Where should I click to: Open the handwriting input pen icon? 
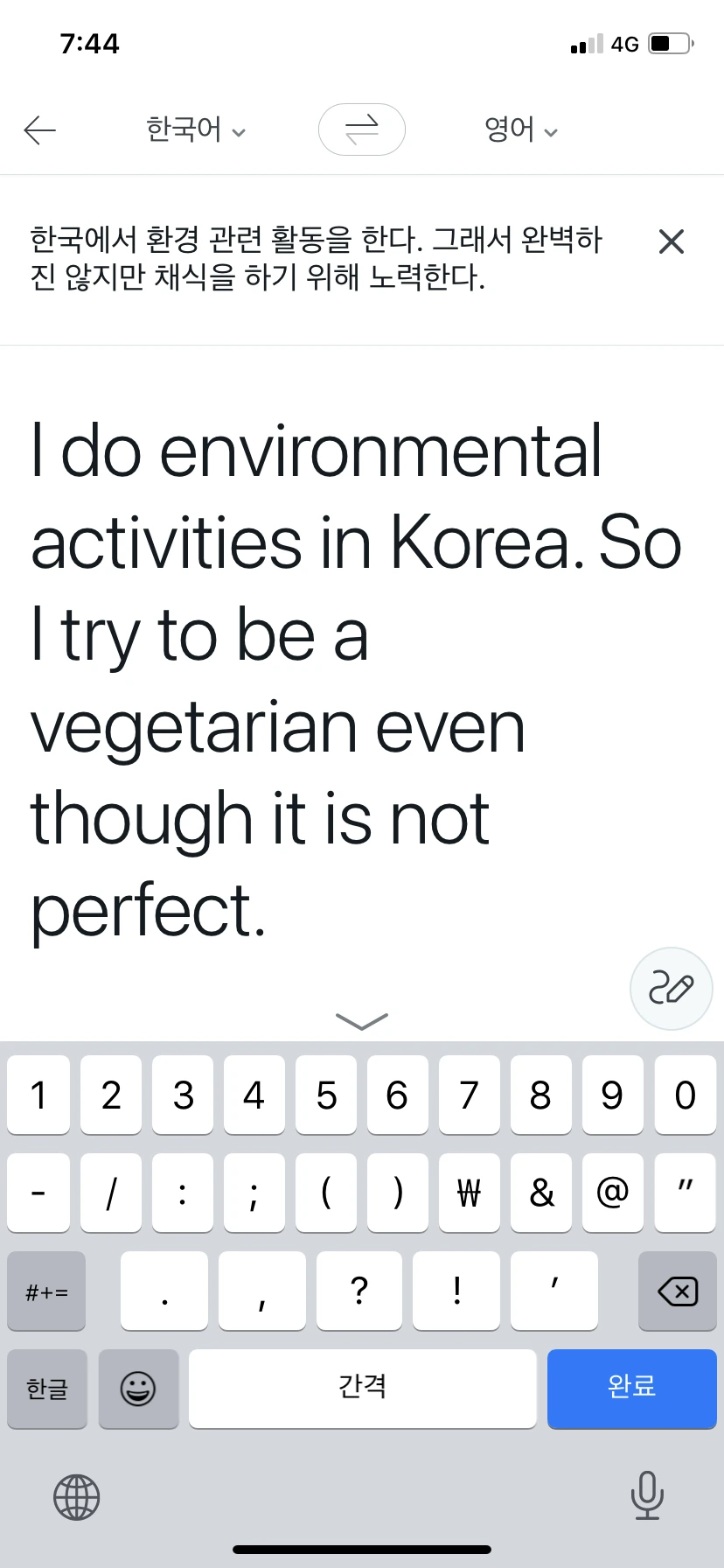(671, 988)
